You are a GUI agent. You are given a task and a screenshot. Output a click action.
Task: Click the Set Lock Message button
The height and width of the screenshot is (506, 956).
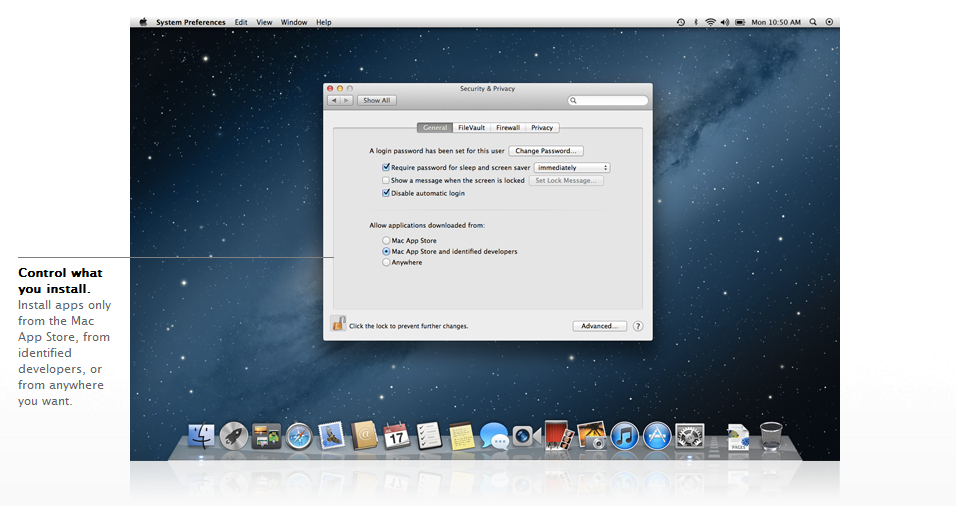pos(566,180)
